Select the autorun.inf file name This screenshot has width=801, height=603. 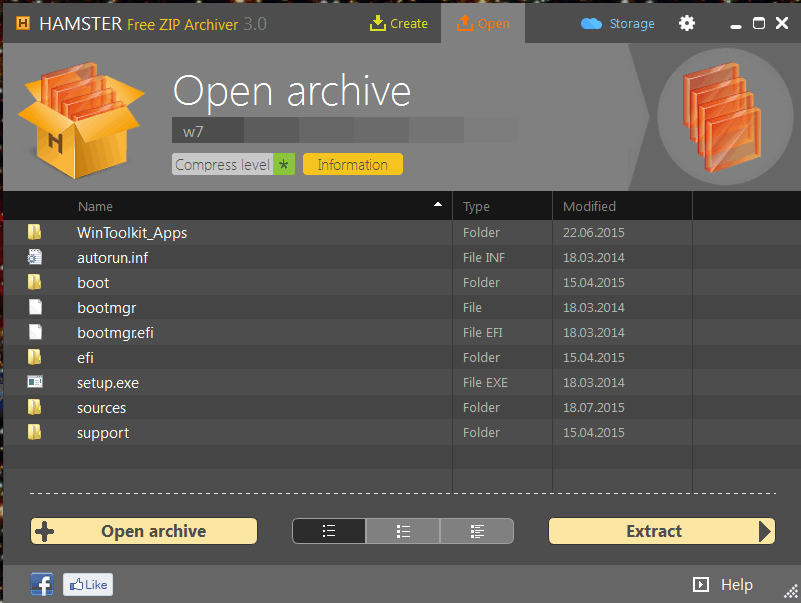pos(112,258)
